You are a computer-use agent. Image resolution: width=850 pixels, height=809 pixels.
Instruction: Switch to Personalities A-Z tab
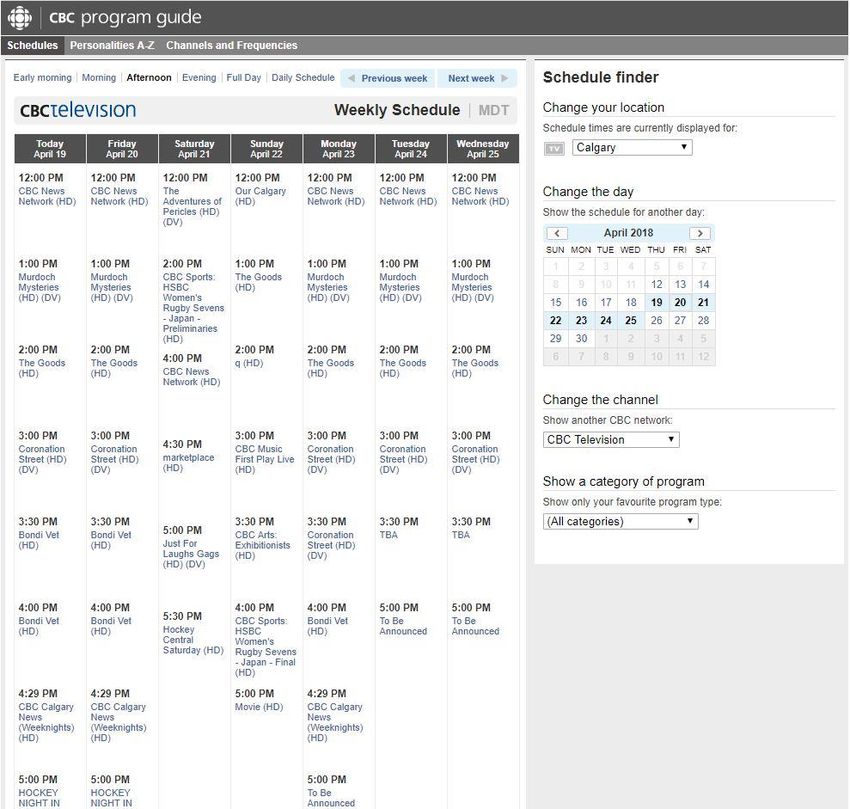(x=112, y=46)
